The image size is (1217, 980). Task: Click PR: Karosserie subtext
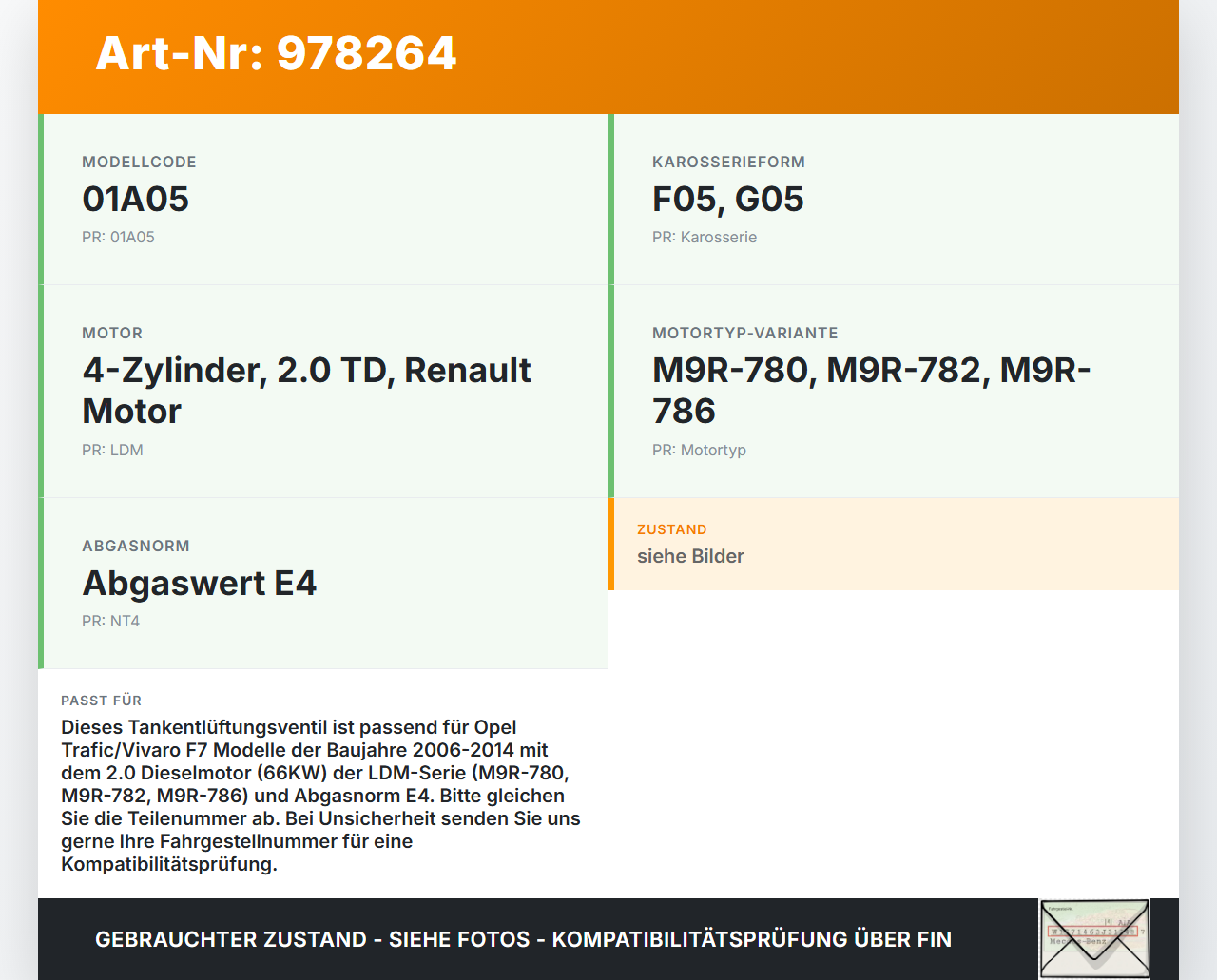click(x=705, y=237)
